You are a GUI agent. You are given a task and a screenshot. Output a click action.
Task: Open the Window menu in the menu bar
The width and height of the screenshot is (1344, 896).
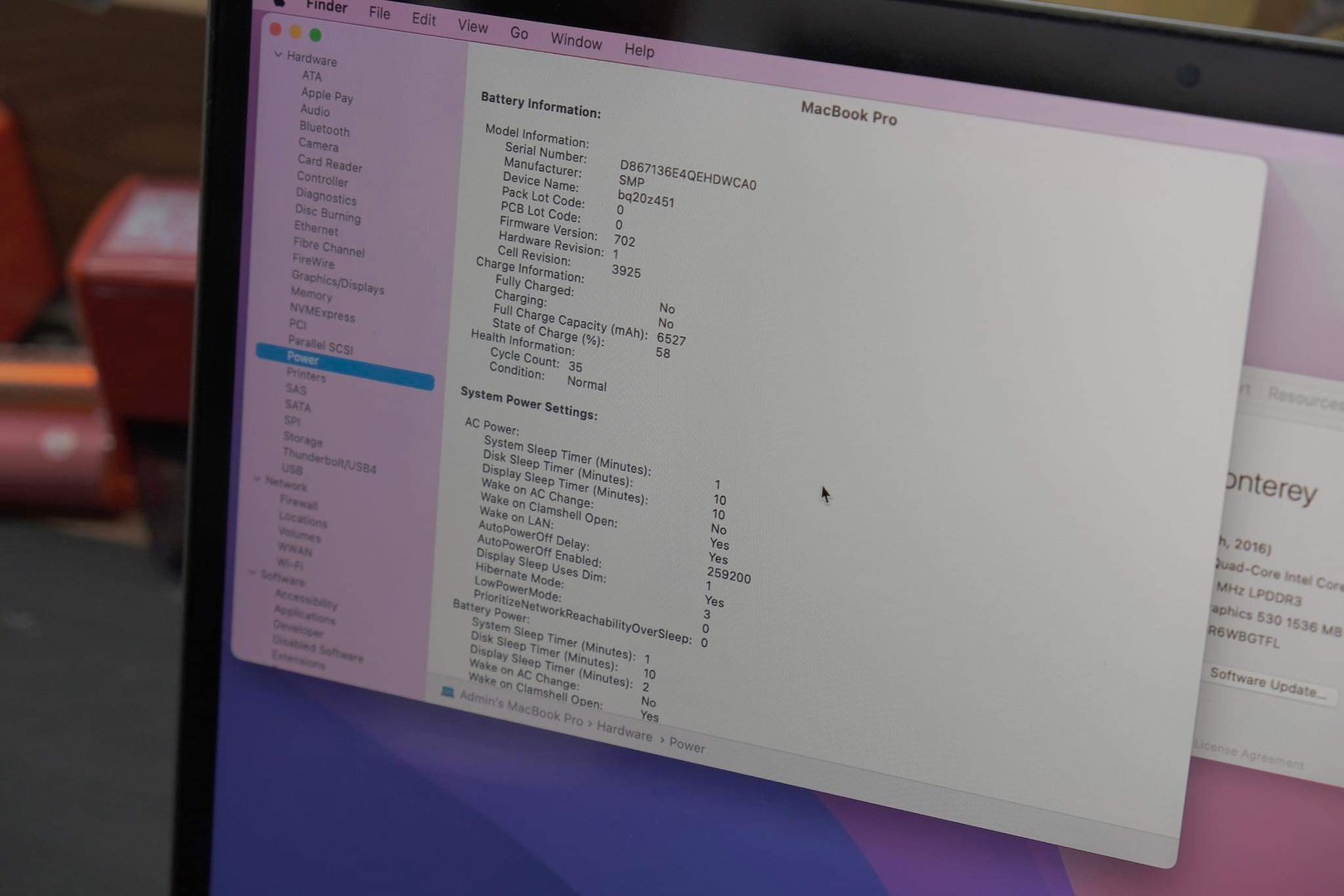coord(576,41)
